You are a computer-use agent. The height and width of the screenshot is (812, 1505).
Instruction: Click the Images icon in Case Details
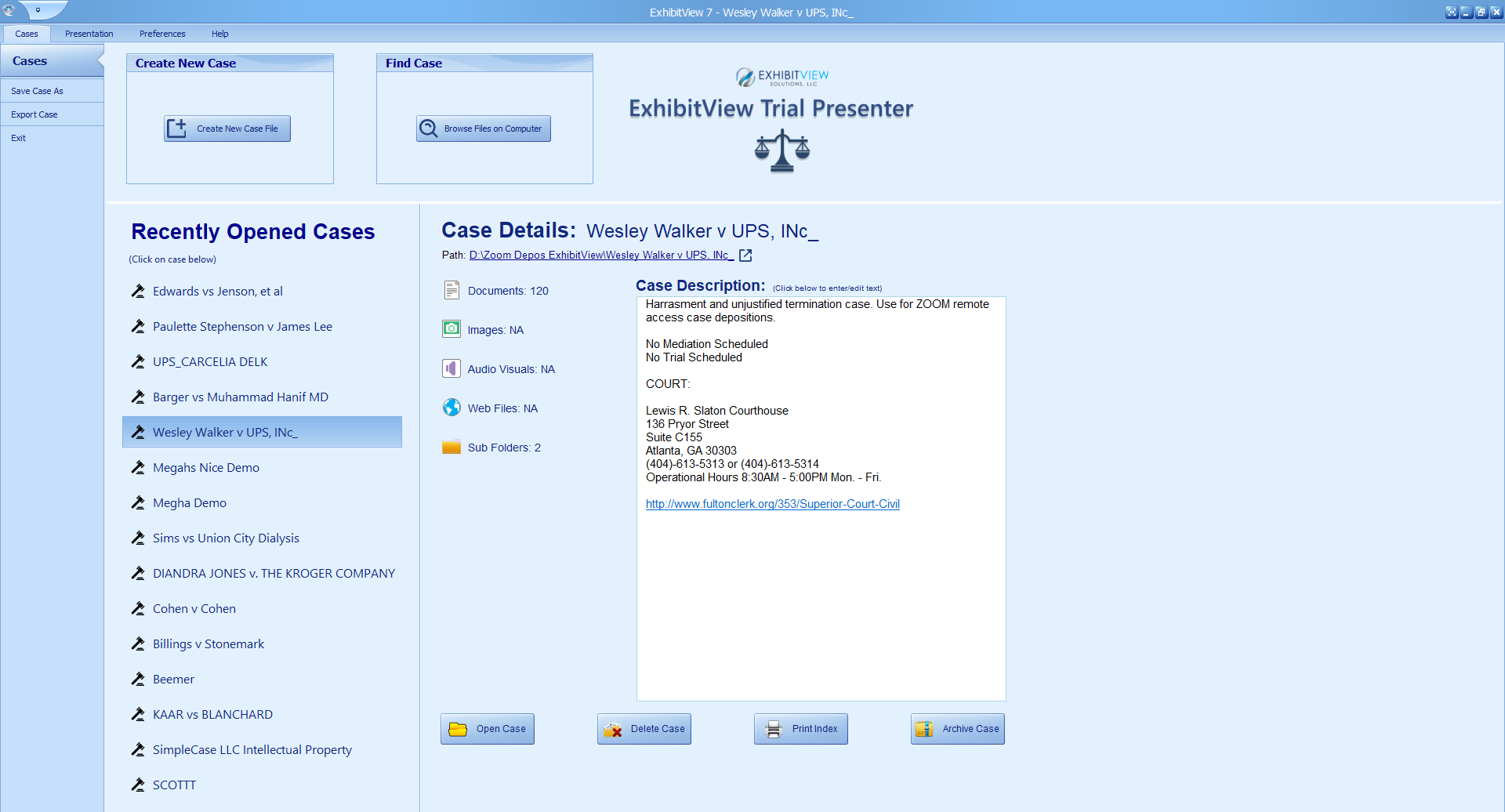click(x=451, y=329)
